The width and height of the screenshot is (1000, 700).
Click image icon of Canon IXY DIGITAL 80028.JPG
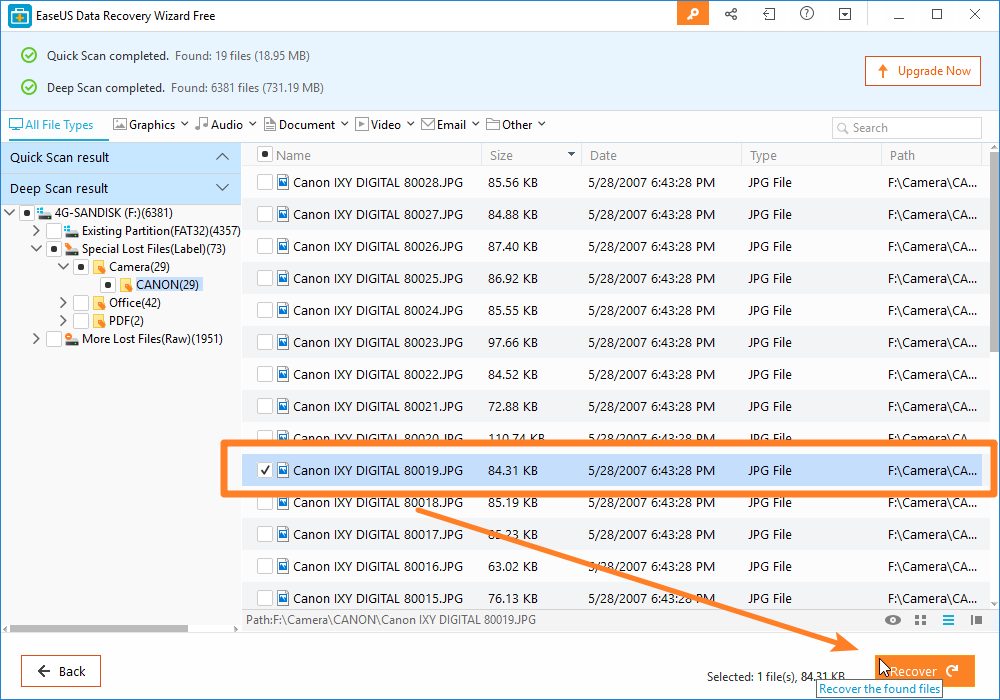point(283,182)
